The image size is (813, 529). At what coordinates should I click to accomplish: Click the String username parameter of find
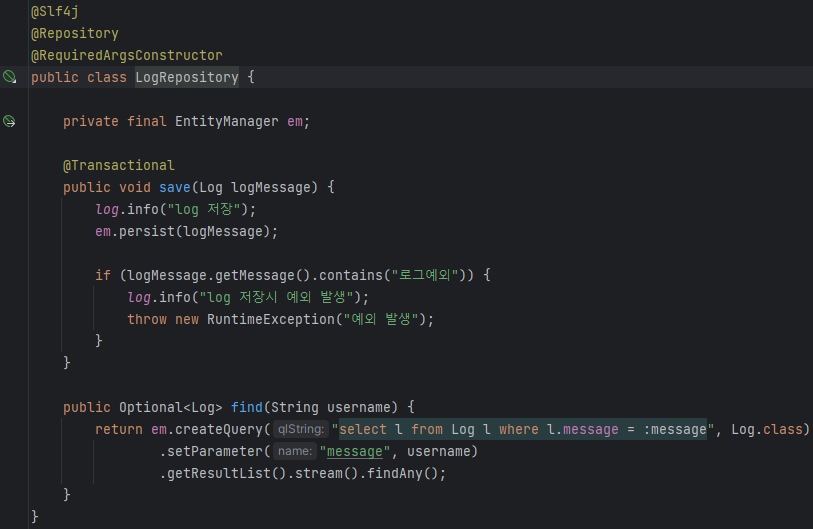[334, 408]
